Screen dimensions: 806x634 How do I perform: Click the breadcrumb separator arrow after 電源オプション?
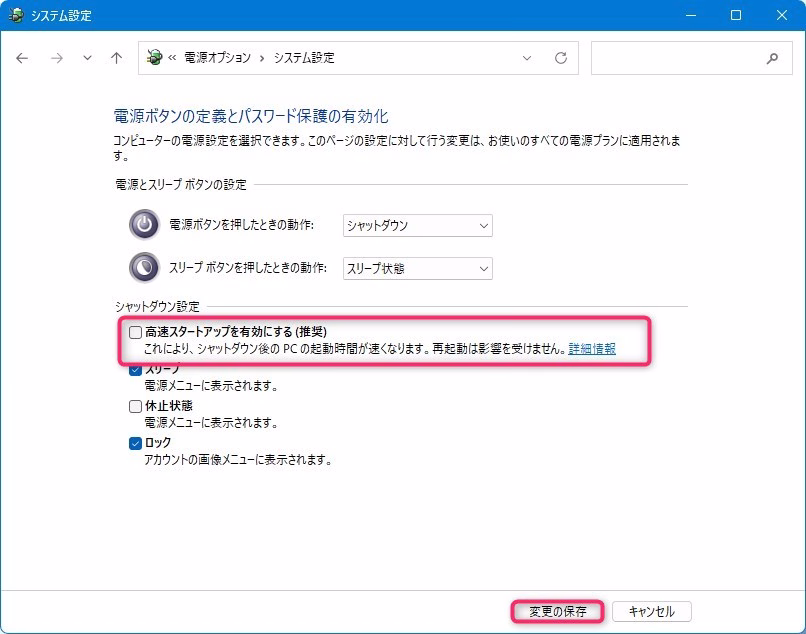(262, 58)
